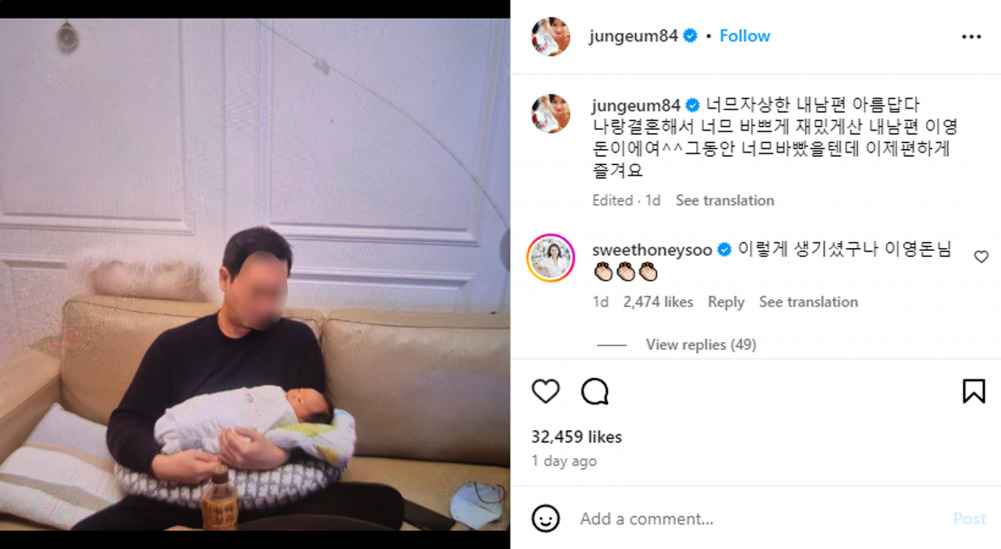Follow jungeum84

click(x=744, y=36)
